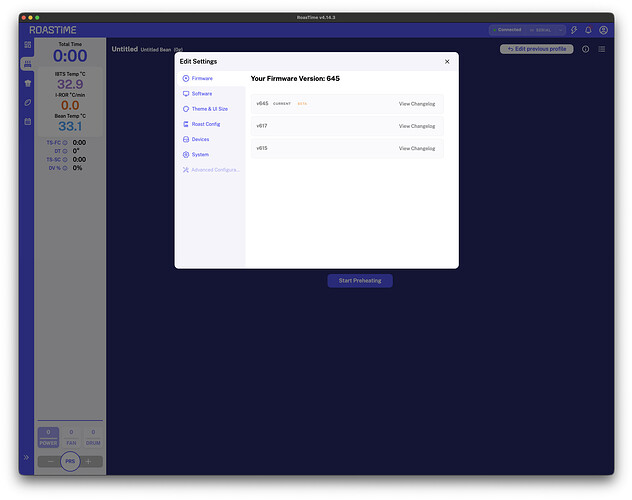Open the chef hat recipes icon
The height and width of the screenshot is (500, 632).
(x=27, y=83)
